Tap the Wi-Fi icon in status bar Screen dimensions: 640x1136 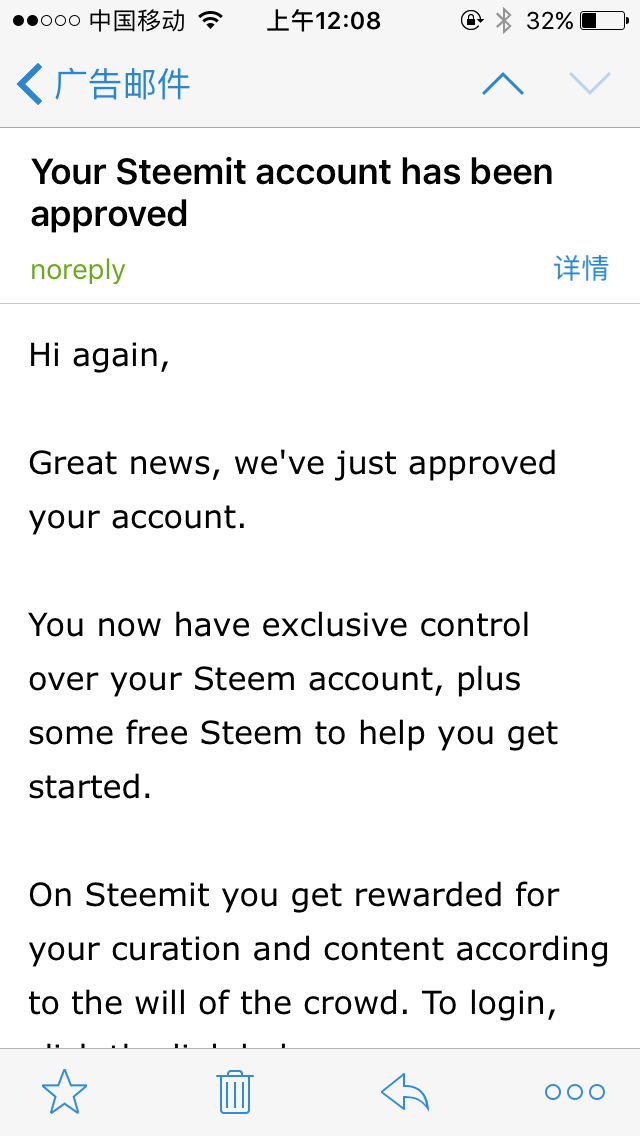[x=211, y=21]
